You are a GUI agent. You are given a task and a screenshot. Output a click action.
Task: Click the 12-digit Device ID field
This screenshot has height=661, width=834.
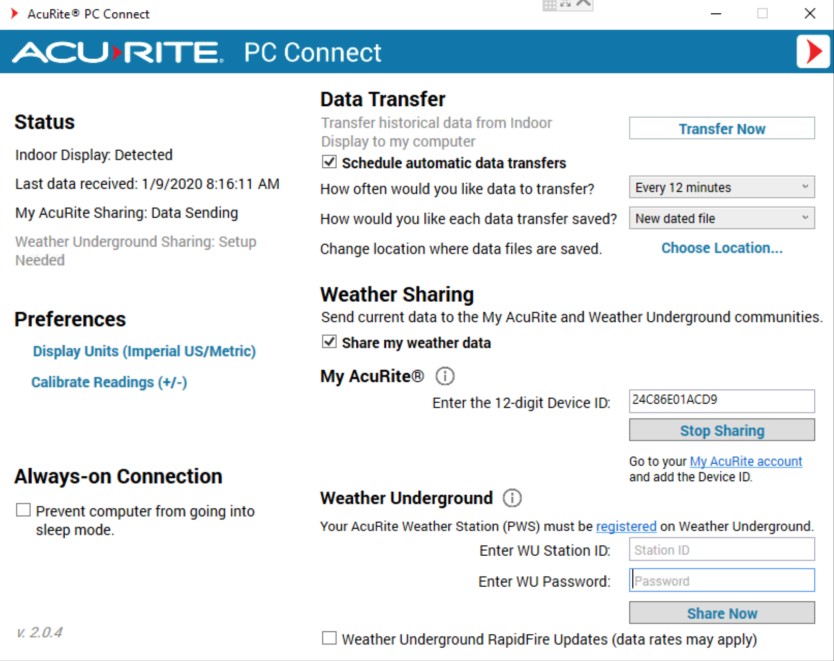point(722,401)
